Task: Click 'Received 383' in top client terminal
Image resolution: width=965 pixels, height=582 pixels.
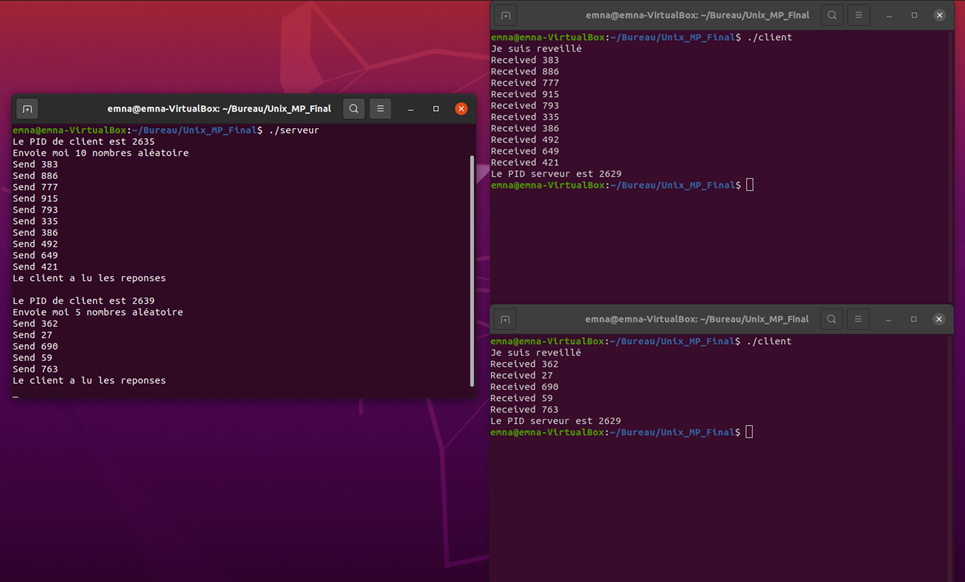Action: point(525,60)
